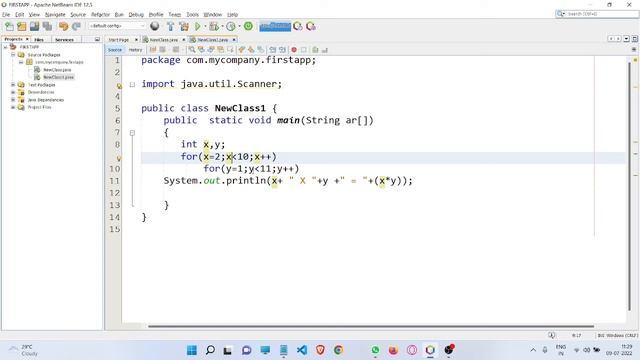Click the Clean and Build icon
640x360 pixels.
[184, 27]
